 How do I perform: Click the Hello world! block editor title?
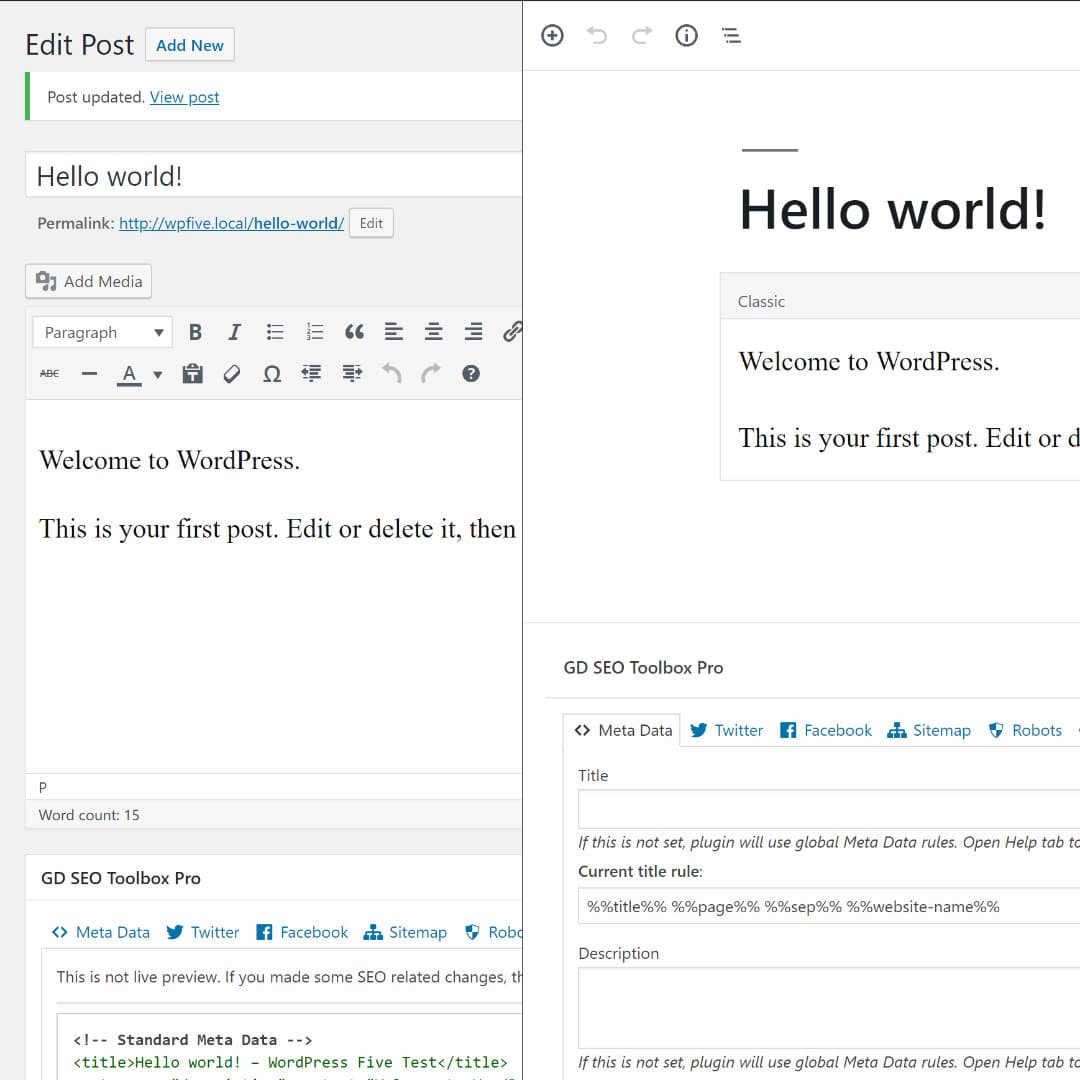pyautogui.click(x=893, y=209)
